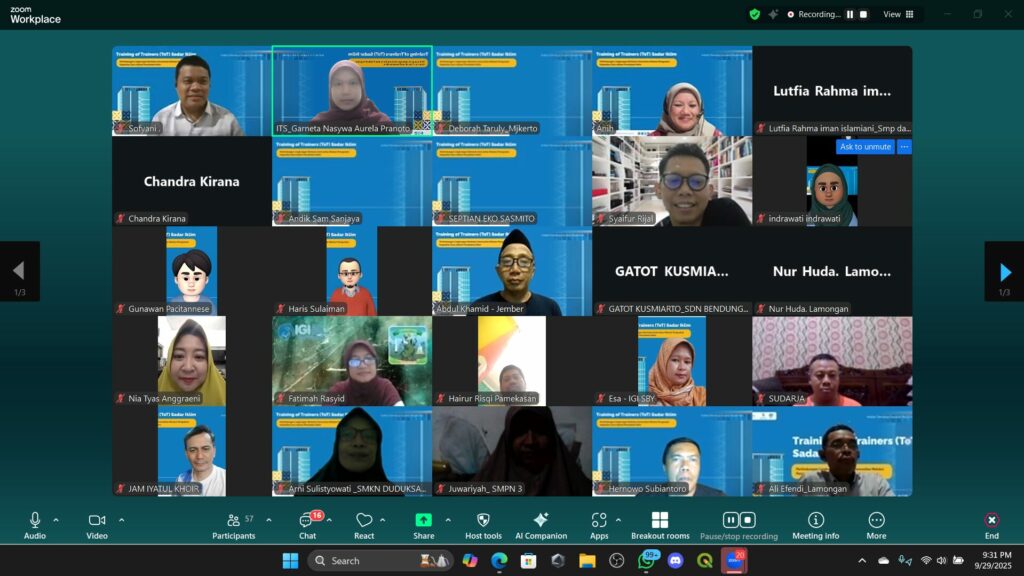Expand the Audio options chevron
This screenshot has height=576, width=1024.
56,520
